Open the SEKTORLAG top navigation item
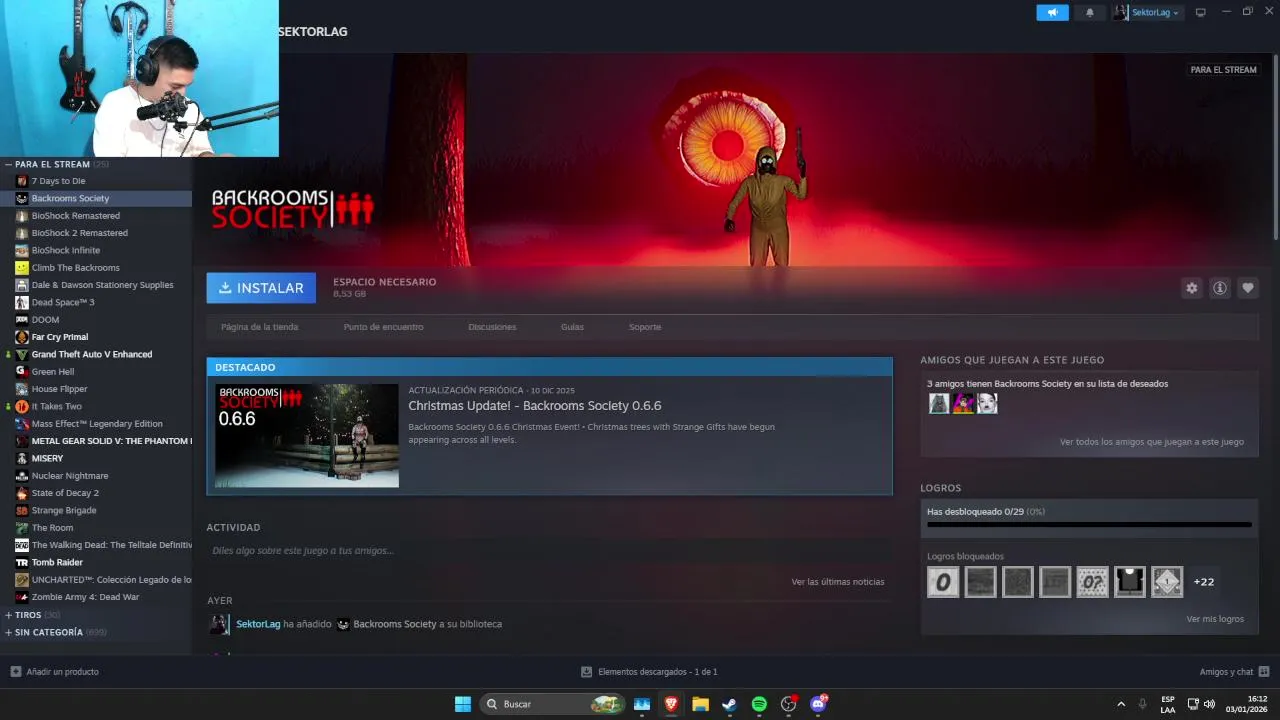The height and width of the screenshot is (720, 1280). click(x=313, y=32)
